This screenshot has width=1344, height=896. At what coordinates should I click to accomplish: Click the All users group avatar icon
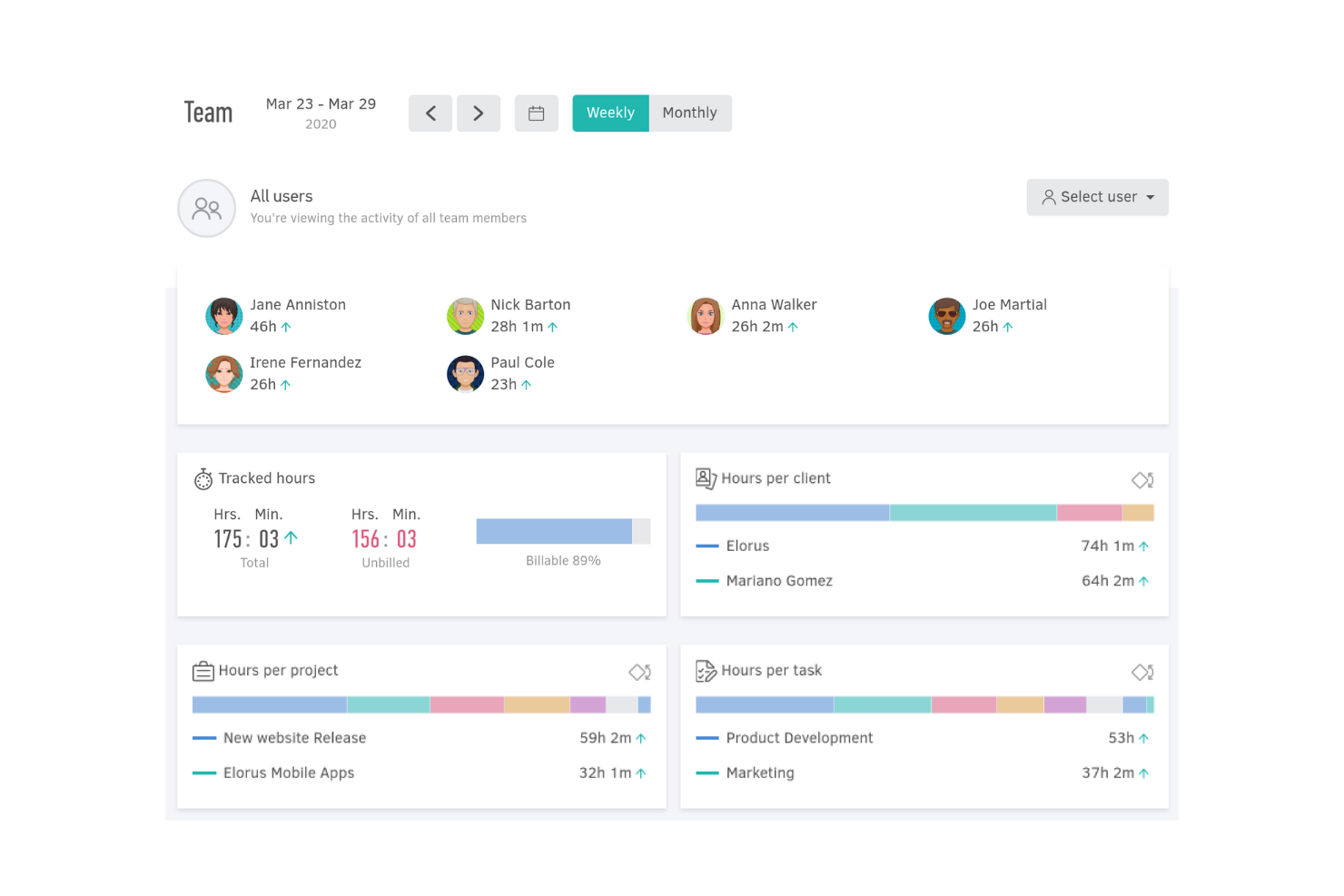(x=207, y=208)
